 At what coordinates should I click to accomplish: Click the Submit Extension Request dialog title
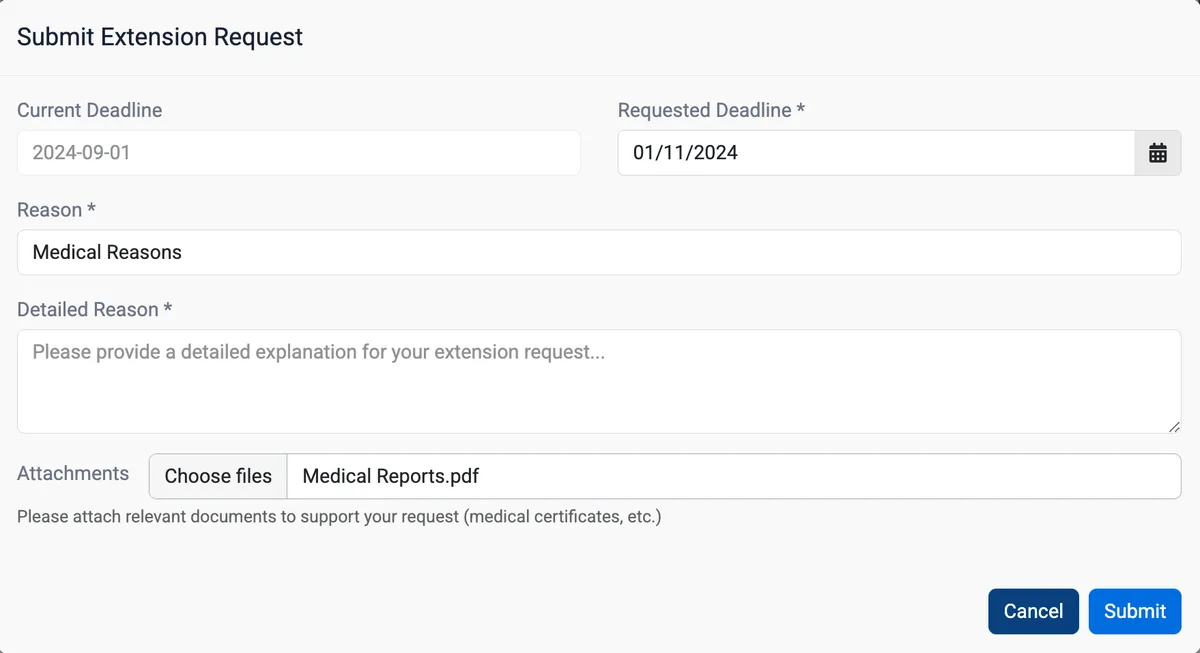coord(159,36)
